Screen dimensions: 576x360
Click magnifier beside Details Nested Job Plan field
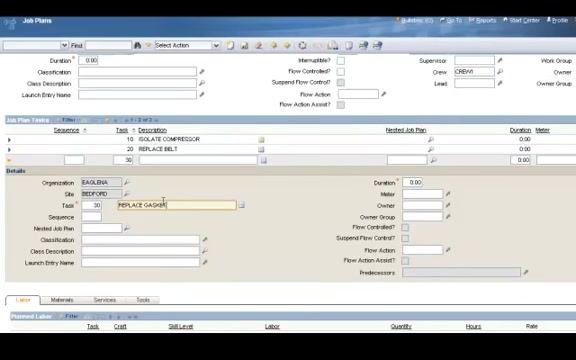pyautogui.click(x=127, y=228)
